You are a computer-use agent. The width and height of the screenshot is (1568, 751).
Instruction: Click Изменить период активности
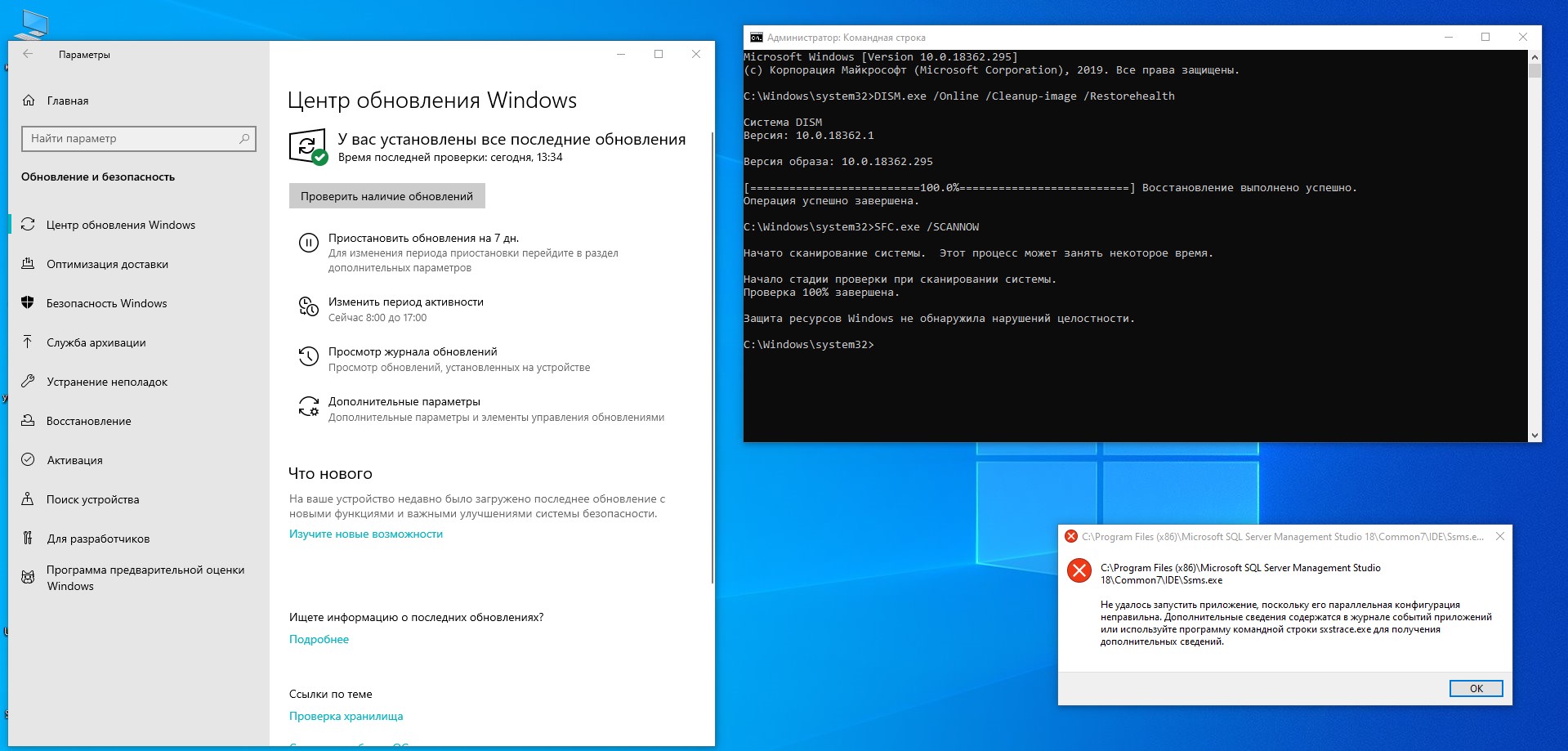(406, 302)
